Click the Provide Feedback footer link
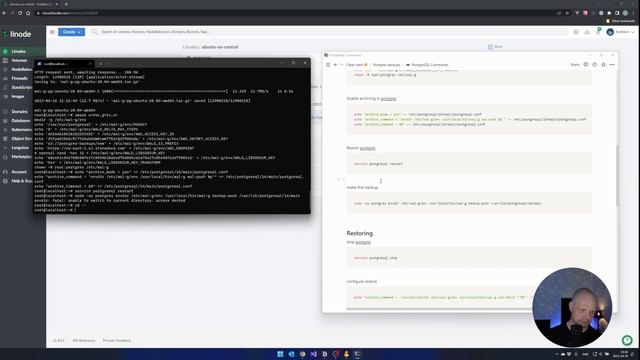640x360 pixels. coord(117,340)
